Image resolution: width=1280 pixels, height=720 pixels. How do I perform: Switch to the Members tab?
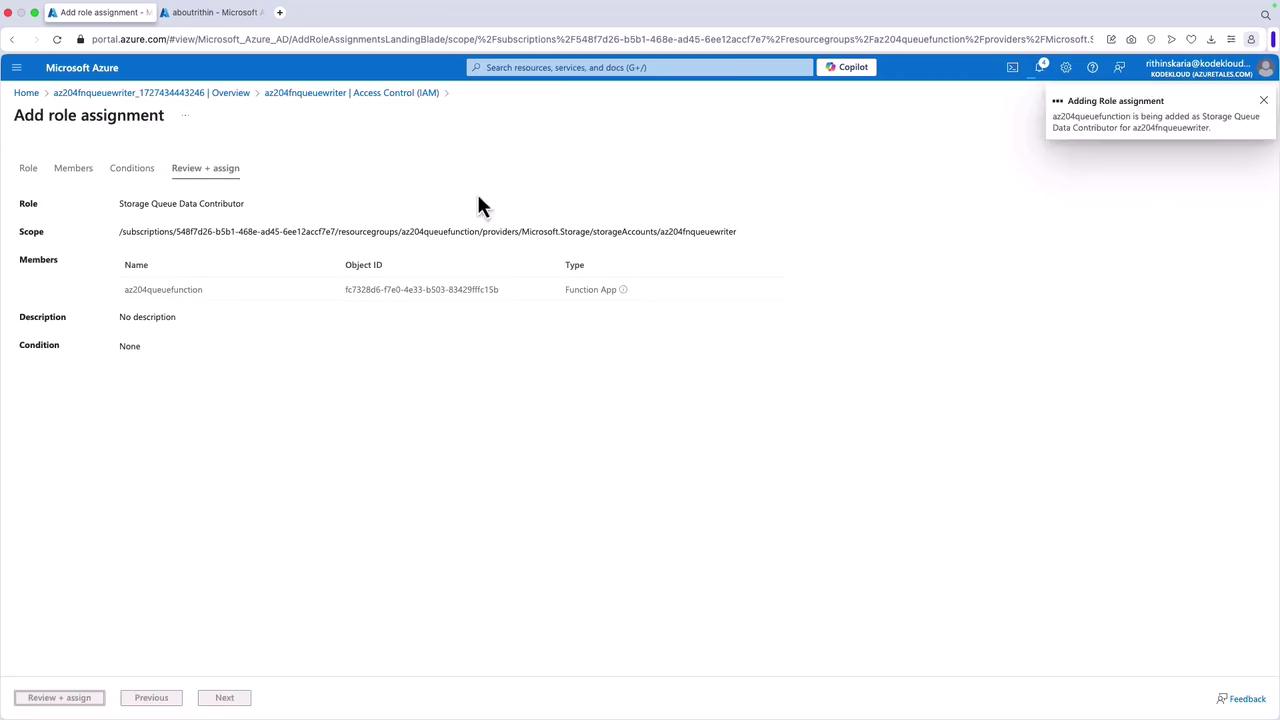73,168
